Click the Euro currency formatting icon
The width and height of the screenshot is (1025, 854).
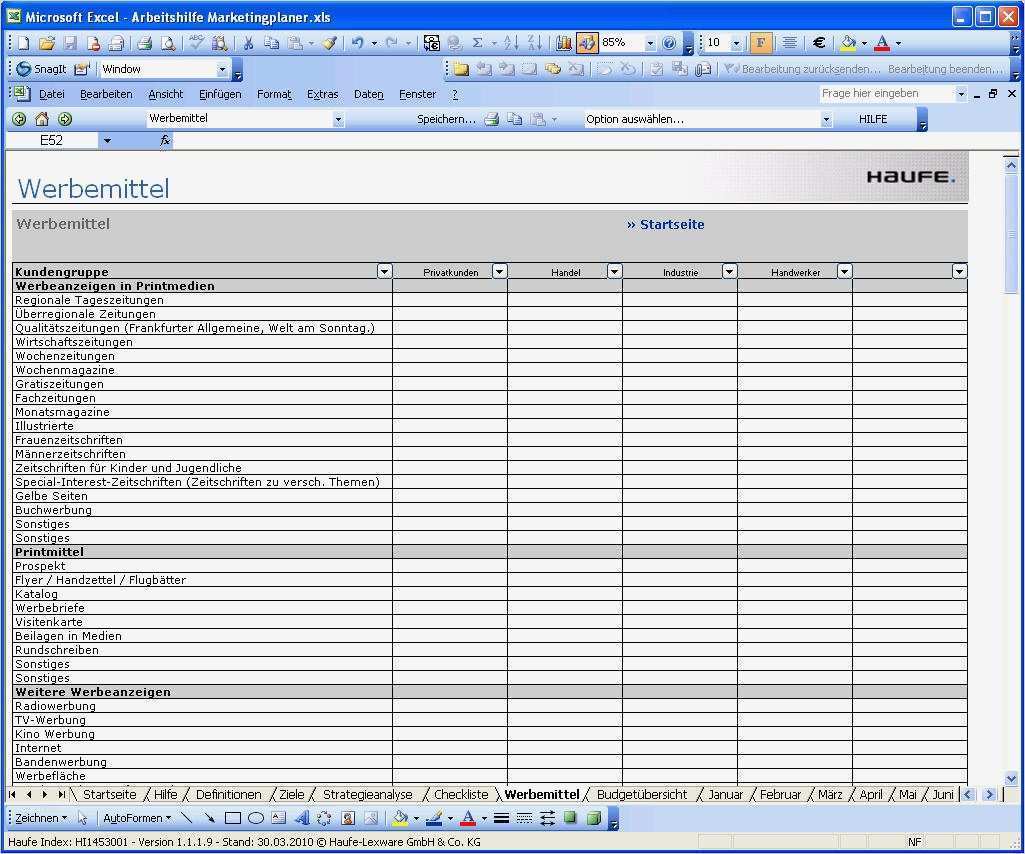[x=819, y=43]
